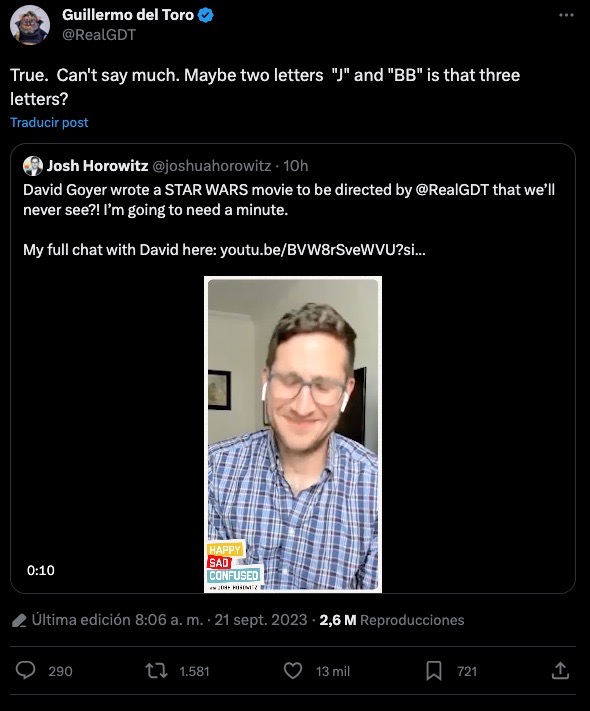Click the blue verified badge
This screenshot has width=590, height=711.
tap(206, 15)
